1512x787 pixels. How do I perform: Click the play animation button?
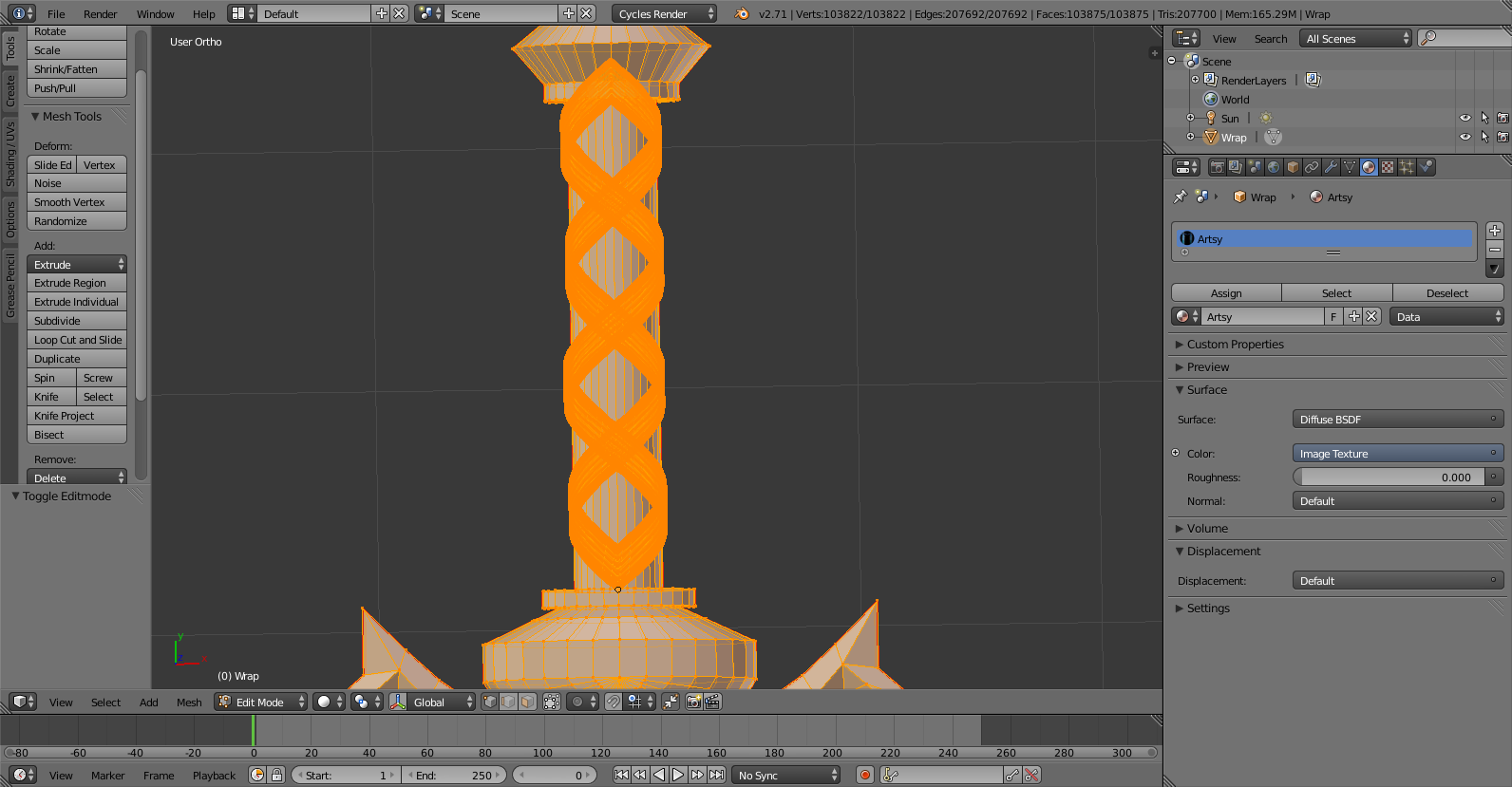coord(678,775)
